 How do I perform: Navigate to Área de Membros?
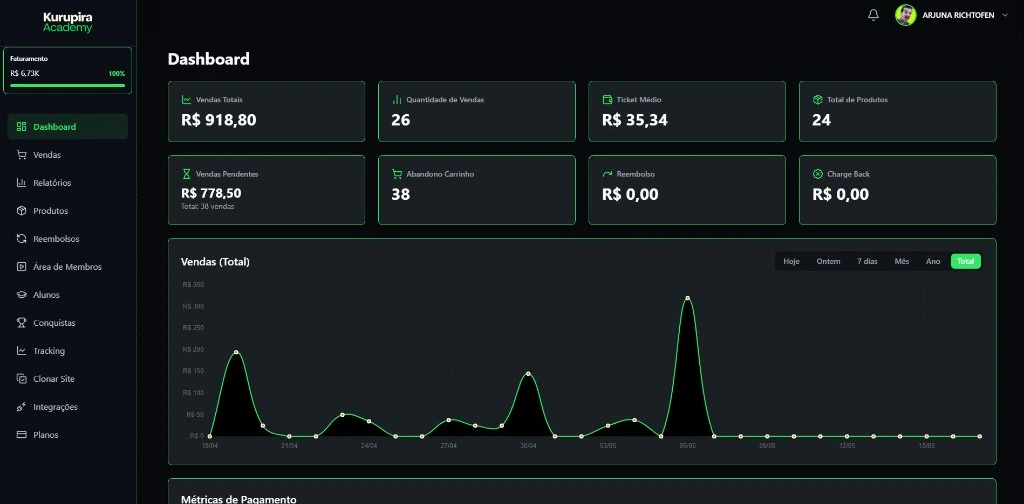point(68,266)
